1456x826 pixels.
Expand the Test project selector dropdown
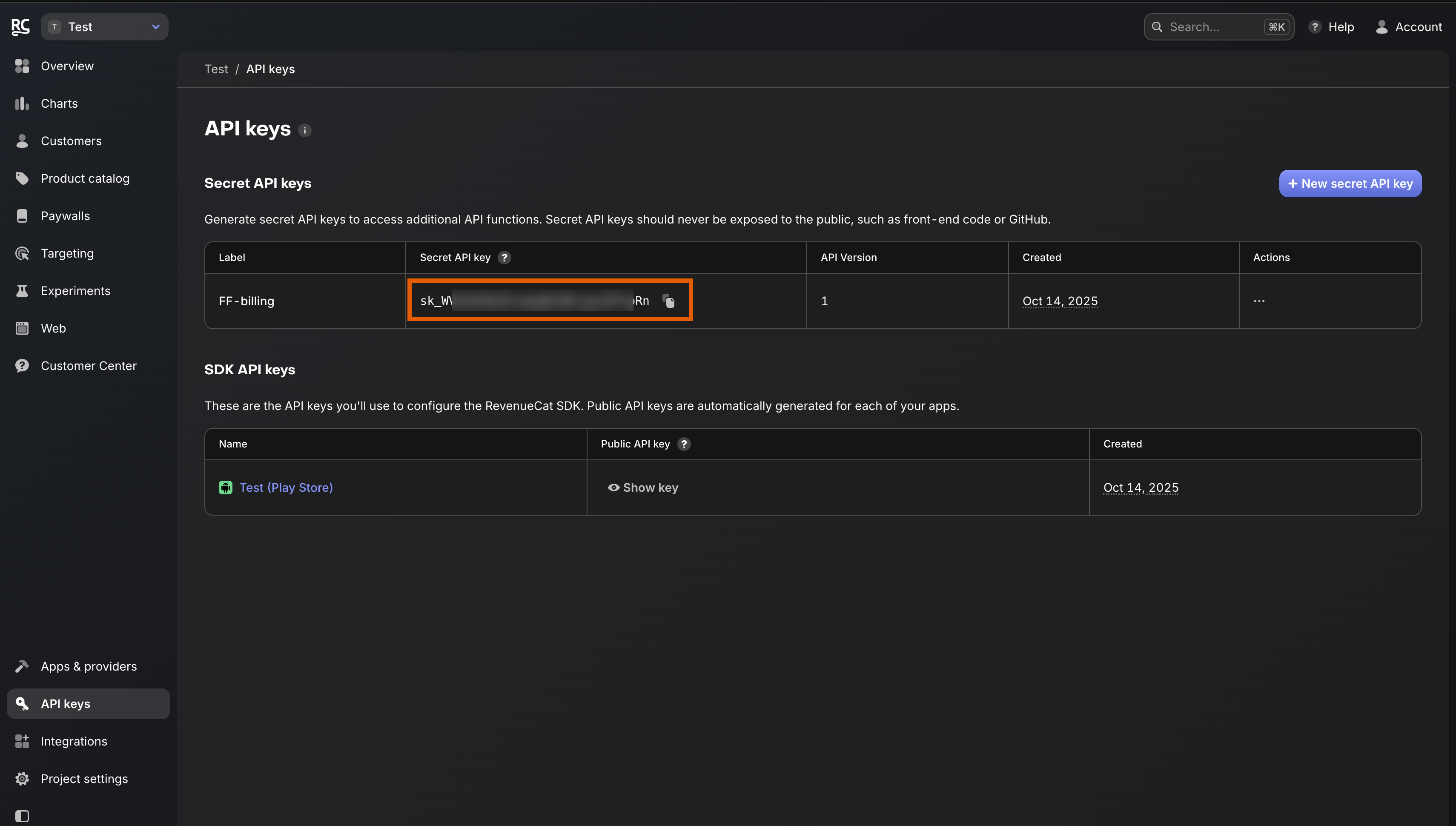pos(104,27)
